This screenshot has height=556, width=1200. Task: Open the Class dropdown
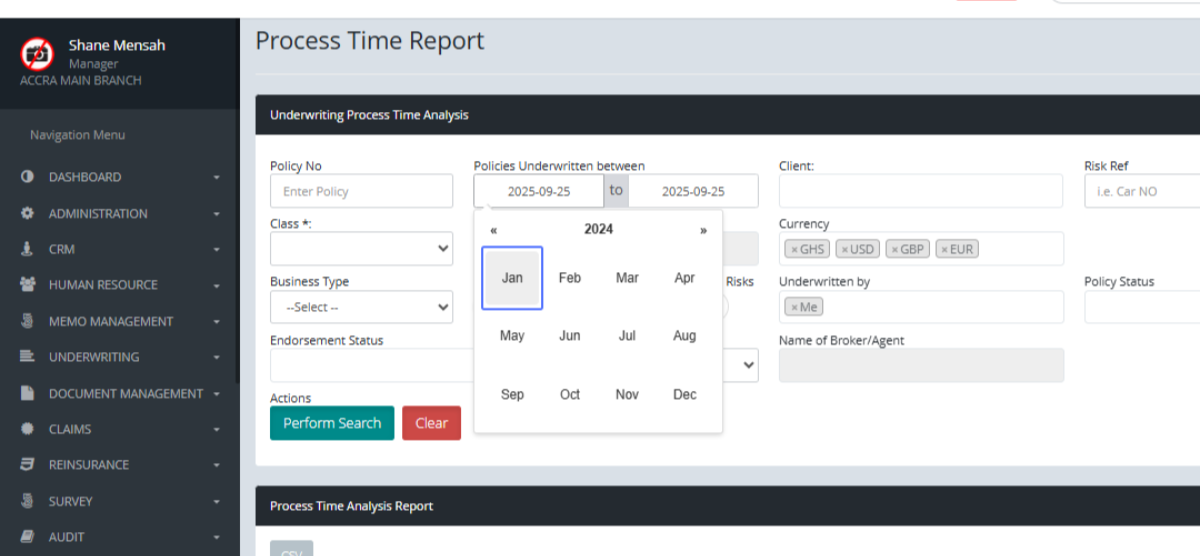(361, 248)
